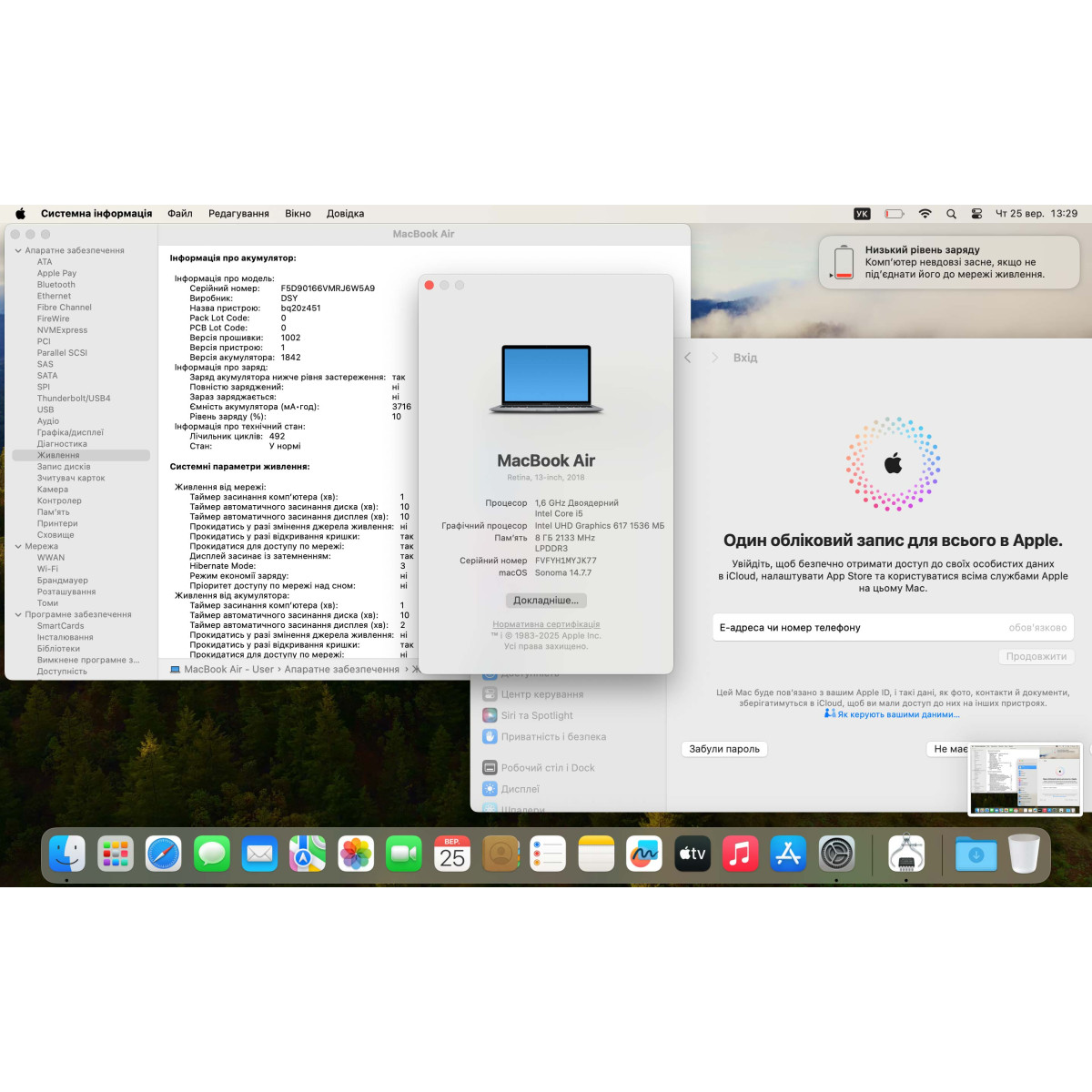The height and width of the screenshot is (1092, 1092).
Task: Select Брандмауер sidebar item
Action: coord(63,581)
